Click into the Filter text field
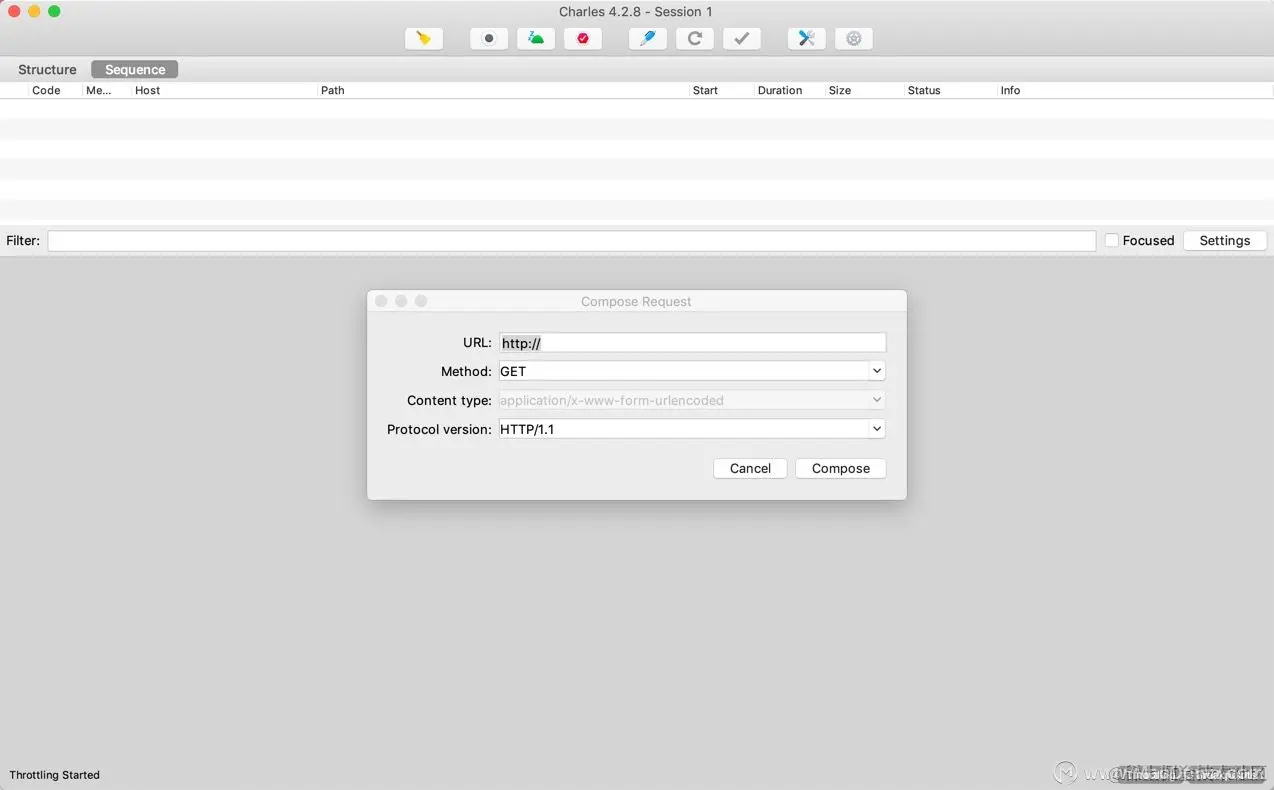1274x790 pixels. click(x=572, y=241)
